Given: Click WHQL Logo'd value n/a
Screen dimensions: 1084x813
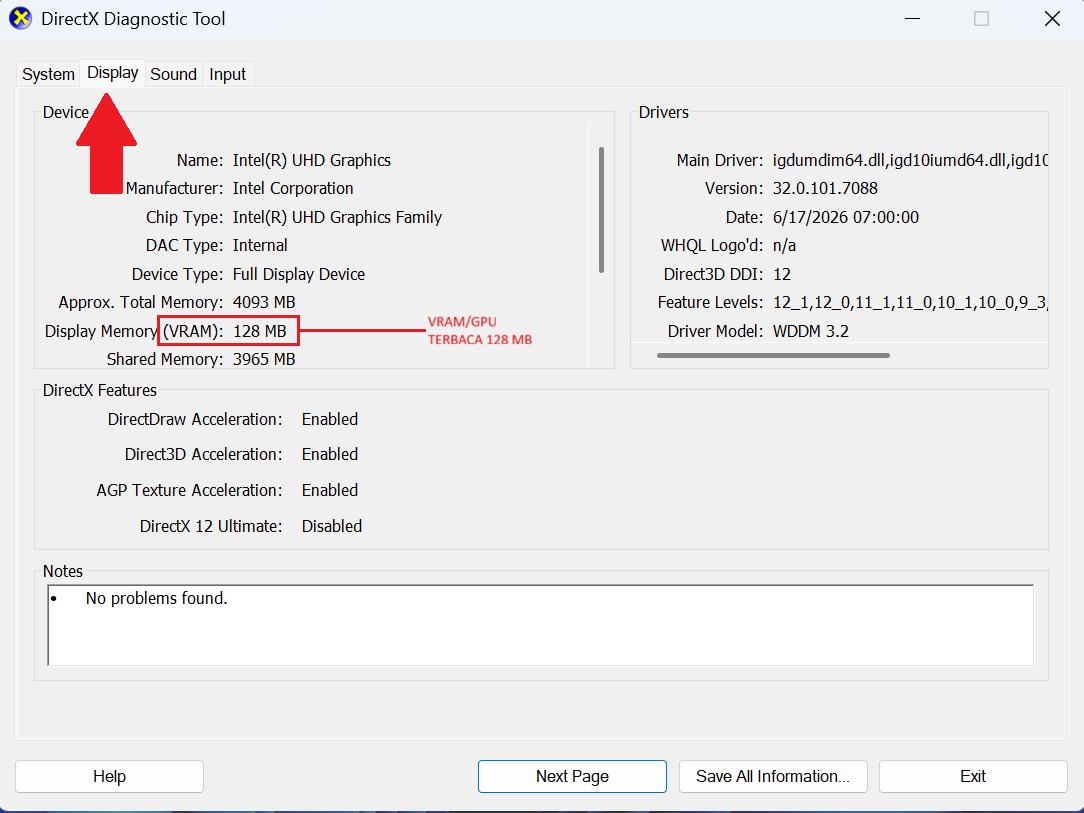Looking at the screenshot, I should pyautogui.click(x=784, y=245).
